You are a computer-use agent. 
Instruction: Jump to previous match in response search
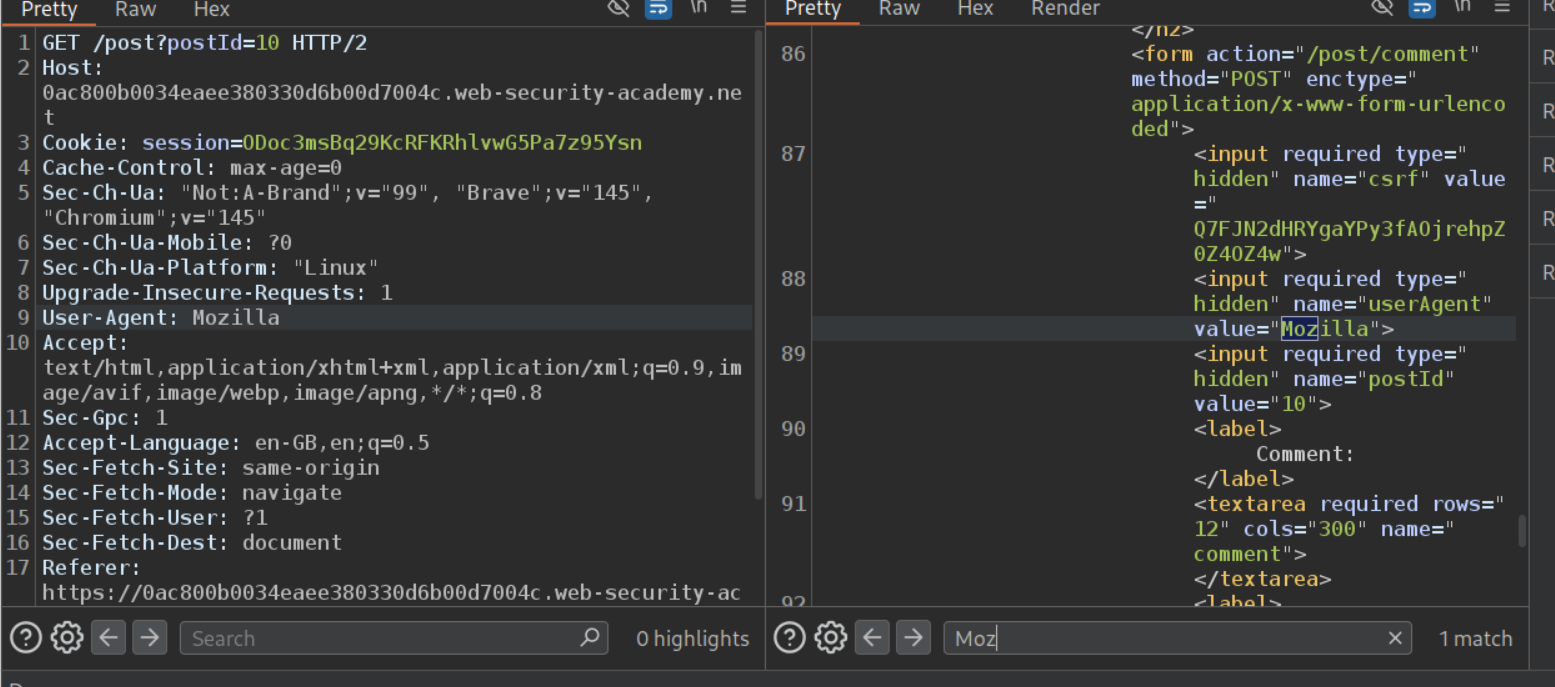pyautogui.click(x=873, y=638)
